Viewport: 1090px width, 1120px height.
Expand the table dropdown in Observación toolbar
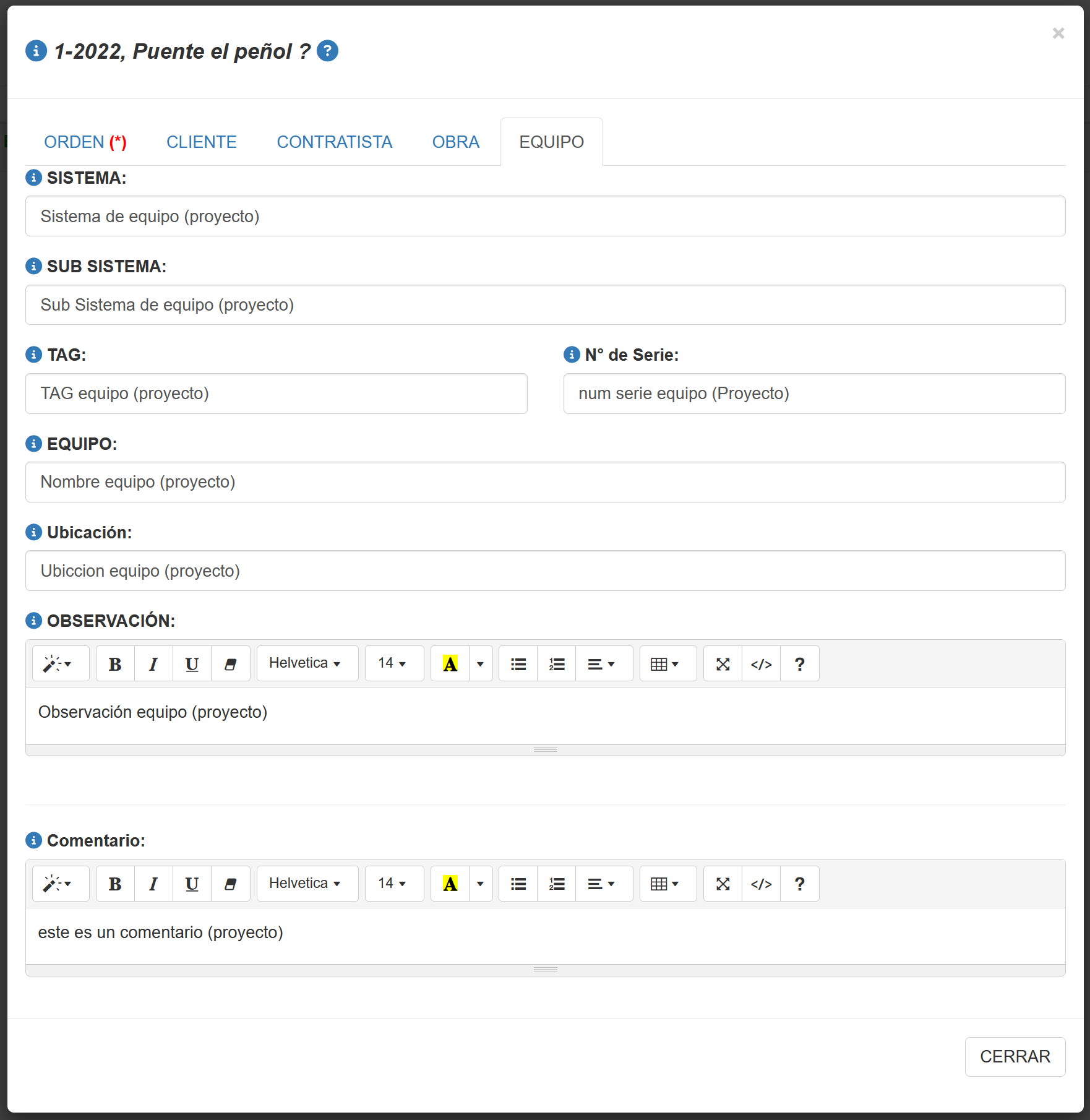(x=667, y=664)
